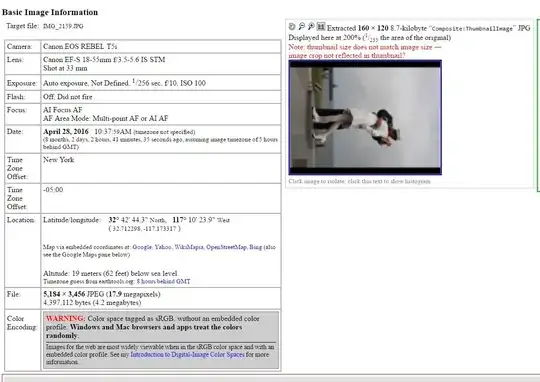
Task: Click the 'Focus:' row label
Action: [17, 110]
